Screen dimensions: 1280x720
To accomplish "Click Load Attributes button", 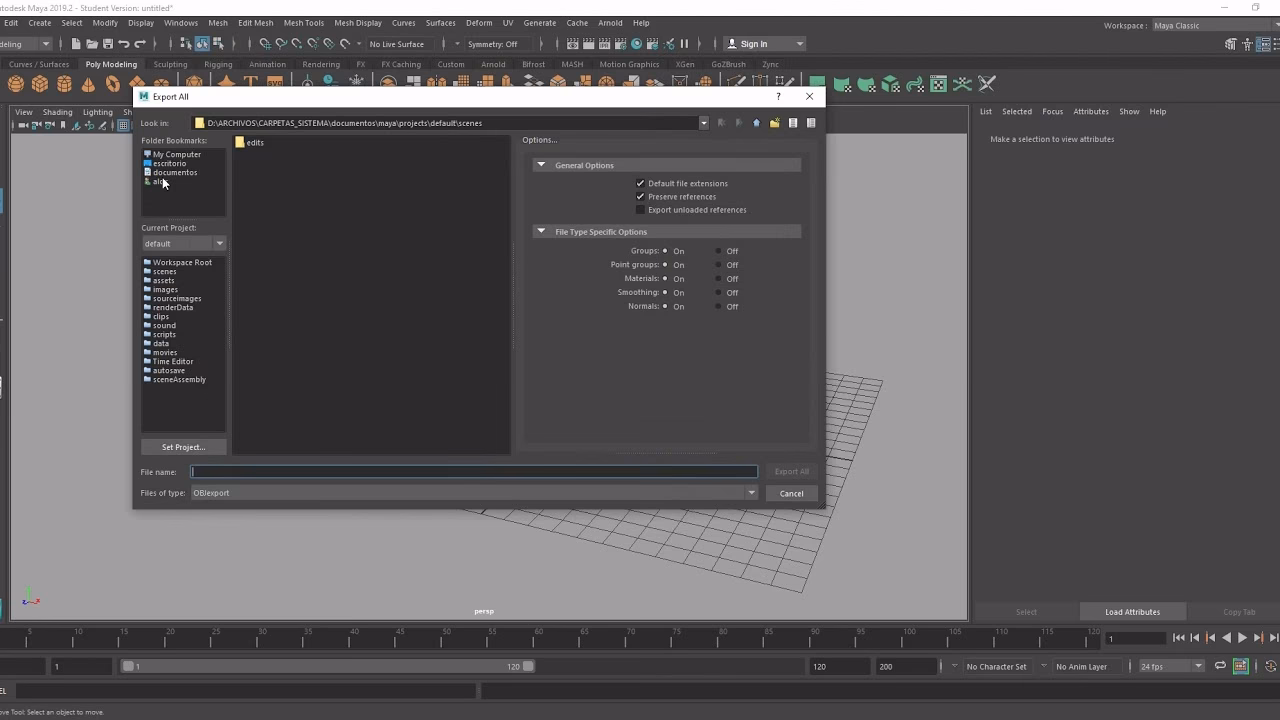I will click(1132, 612).
